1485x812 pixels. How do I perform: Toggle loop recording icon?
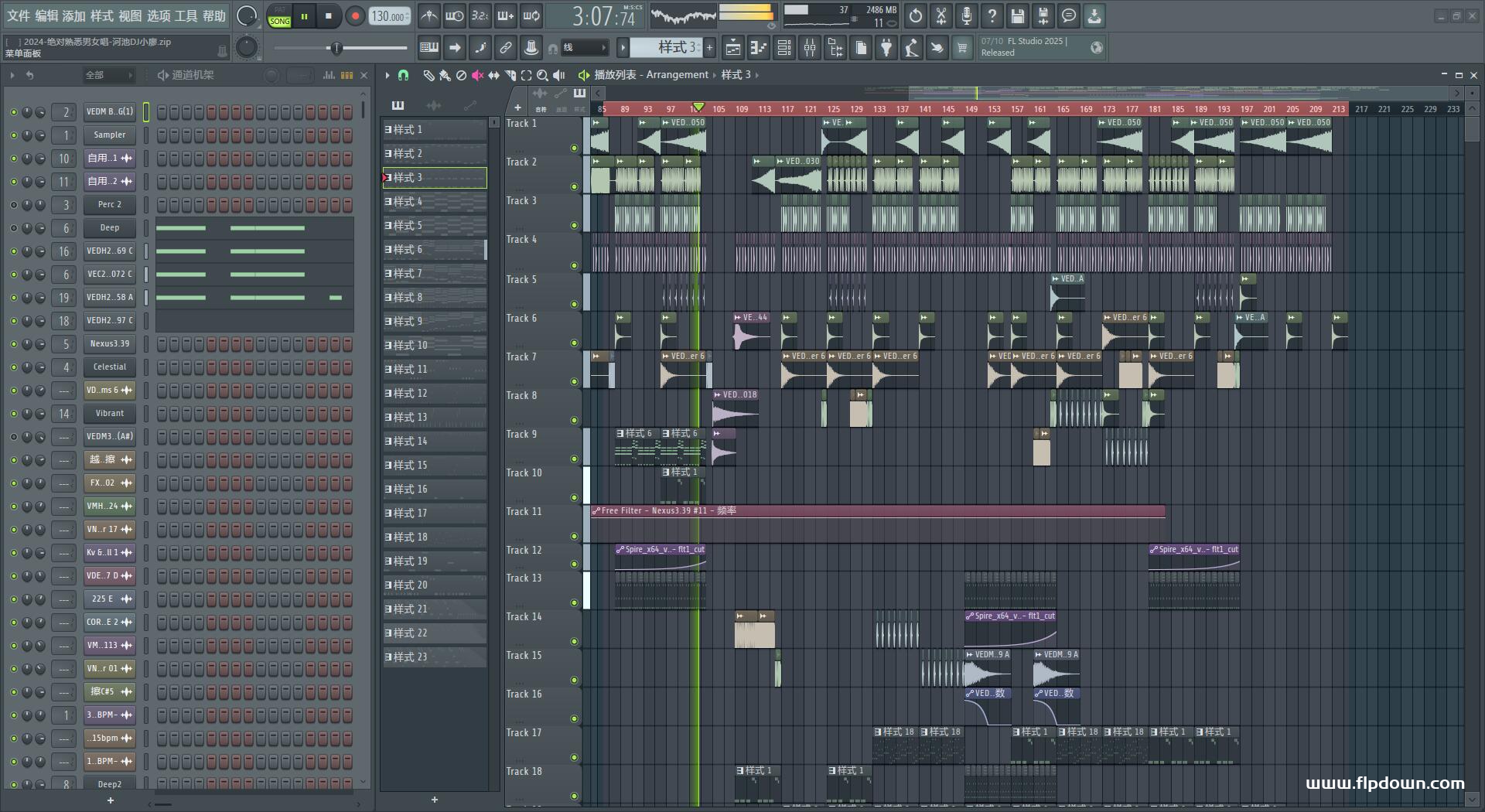(531, 15)
